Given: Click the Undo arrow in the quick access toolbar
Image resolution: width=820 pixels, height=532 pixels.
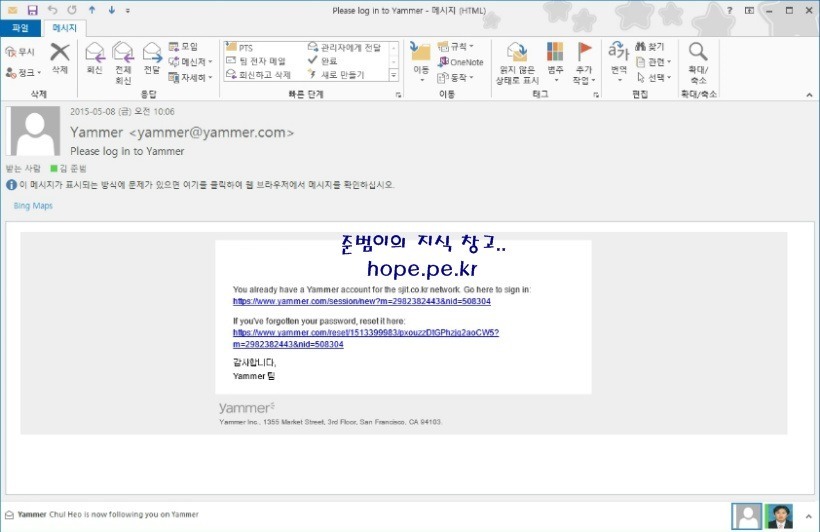Looking at the screenshot, I should [x=52, y=10].
